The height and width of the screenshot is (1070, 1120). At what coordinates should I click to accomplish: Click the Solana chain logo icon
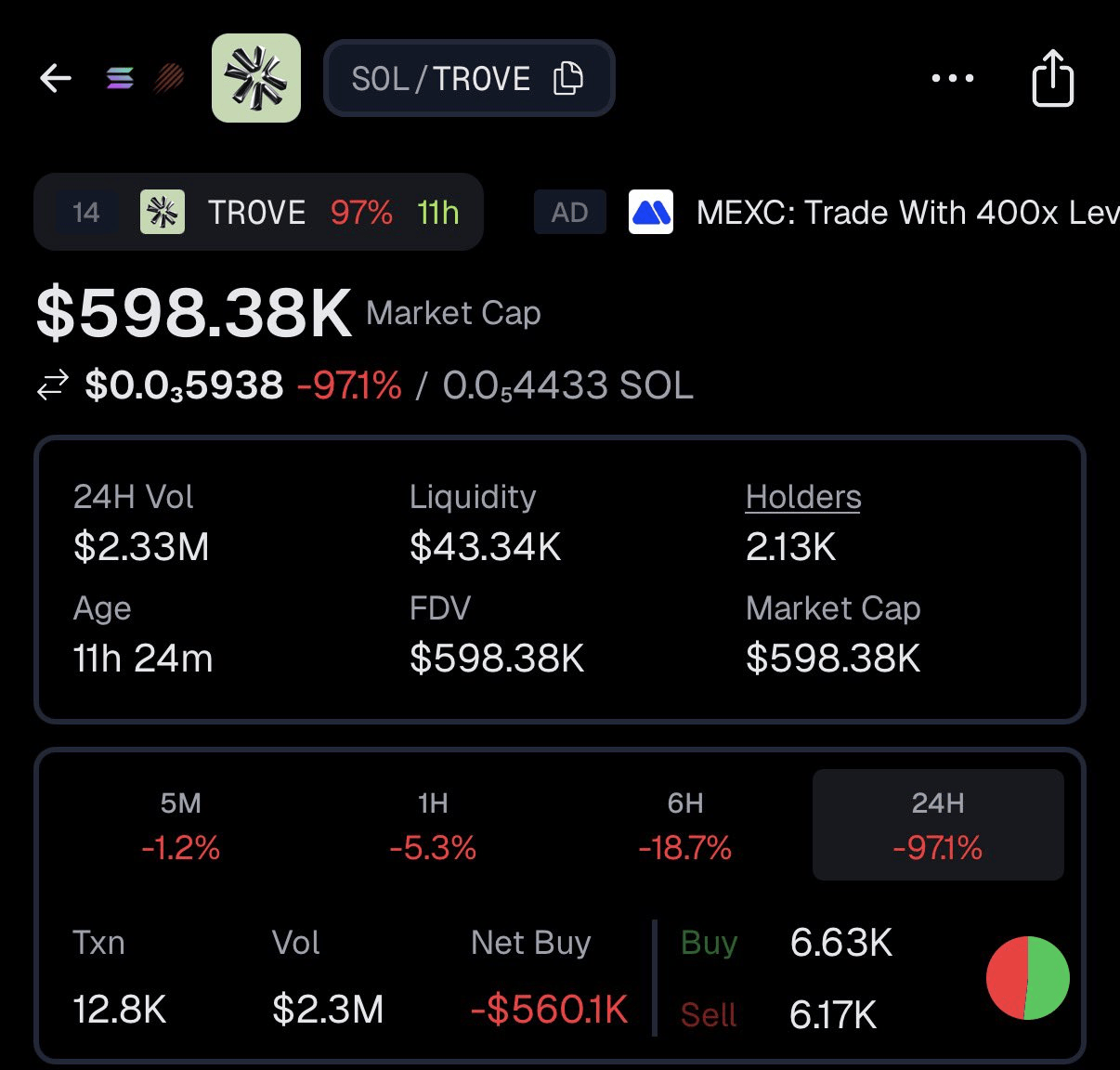click(x=120, y=78)
